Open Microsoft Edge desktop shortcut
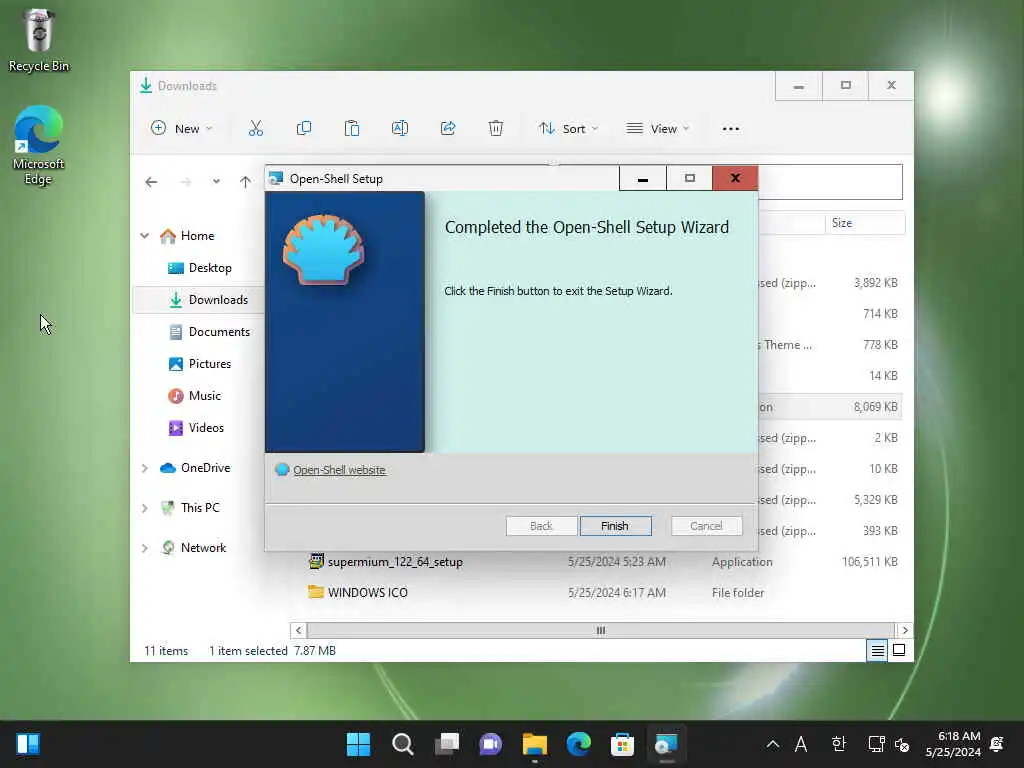Screen dimensions: 1024x768 [38, 145]
